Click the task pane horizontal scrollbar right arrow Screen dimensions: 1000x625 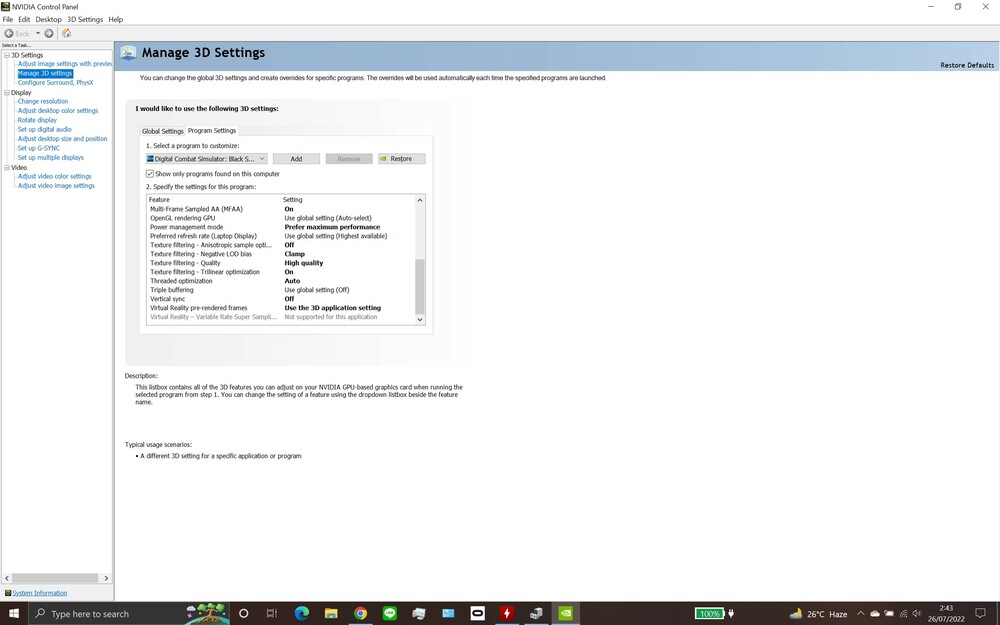(107, 578)
